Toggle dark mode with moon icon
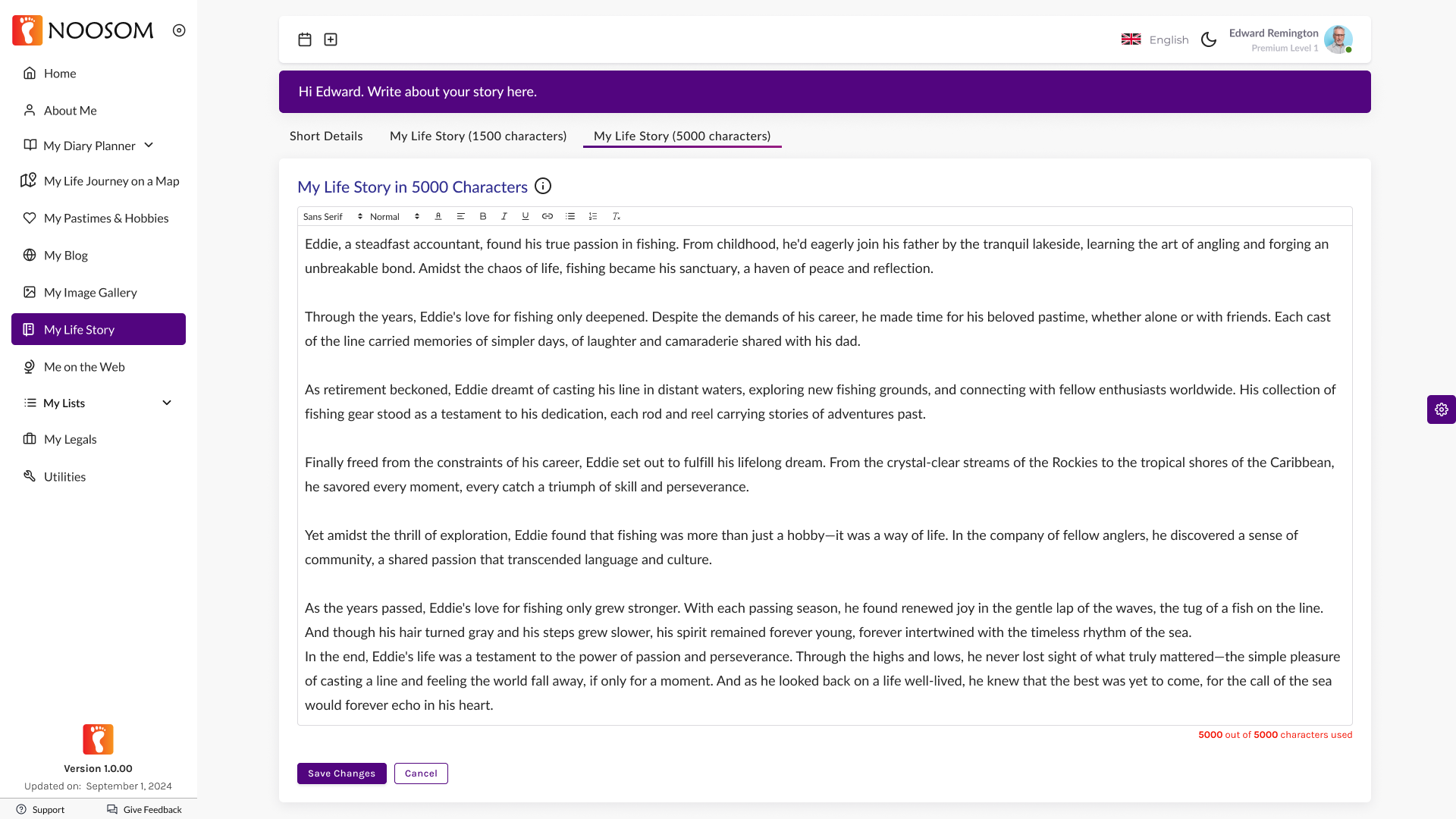The width and height of the screenshot is (1456, 819). pos(1209,39)
